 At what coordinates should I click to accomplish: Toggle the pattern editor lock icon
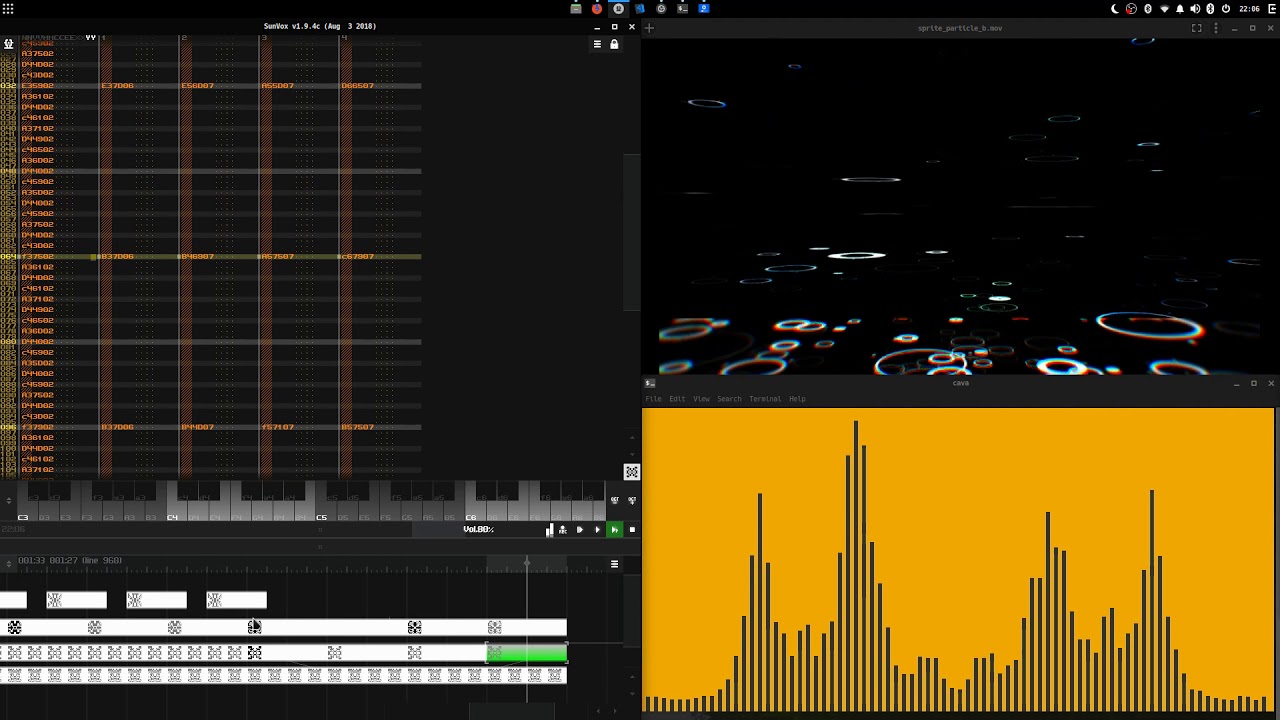(614, 44)
